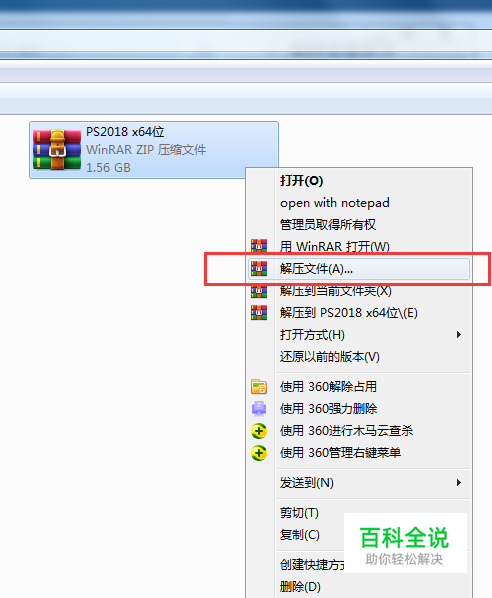Select the PS2018 x64位 WinRAR archive icon

point(57,150)
